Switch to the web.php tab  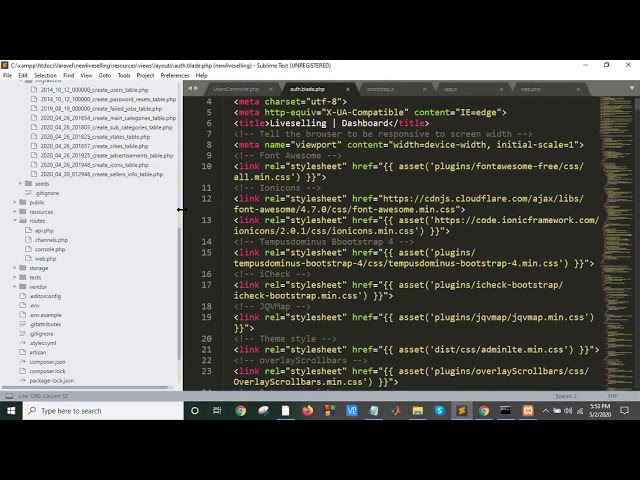click(531, 89)
